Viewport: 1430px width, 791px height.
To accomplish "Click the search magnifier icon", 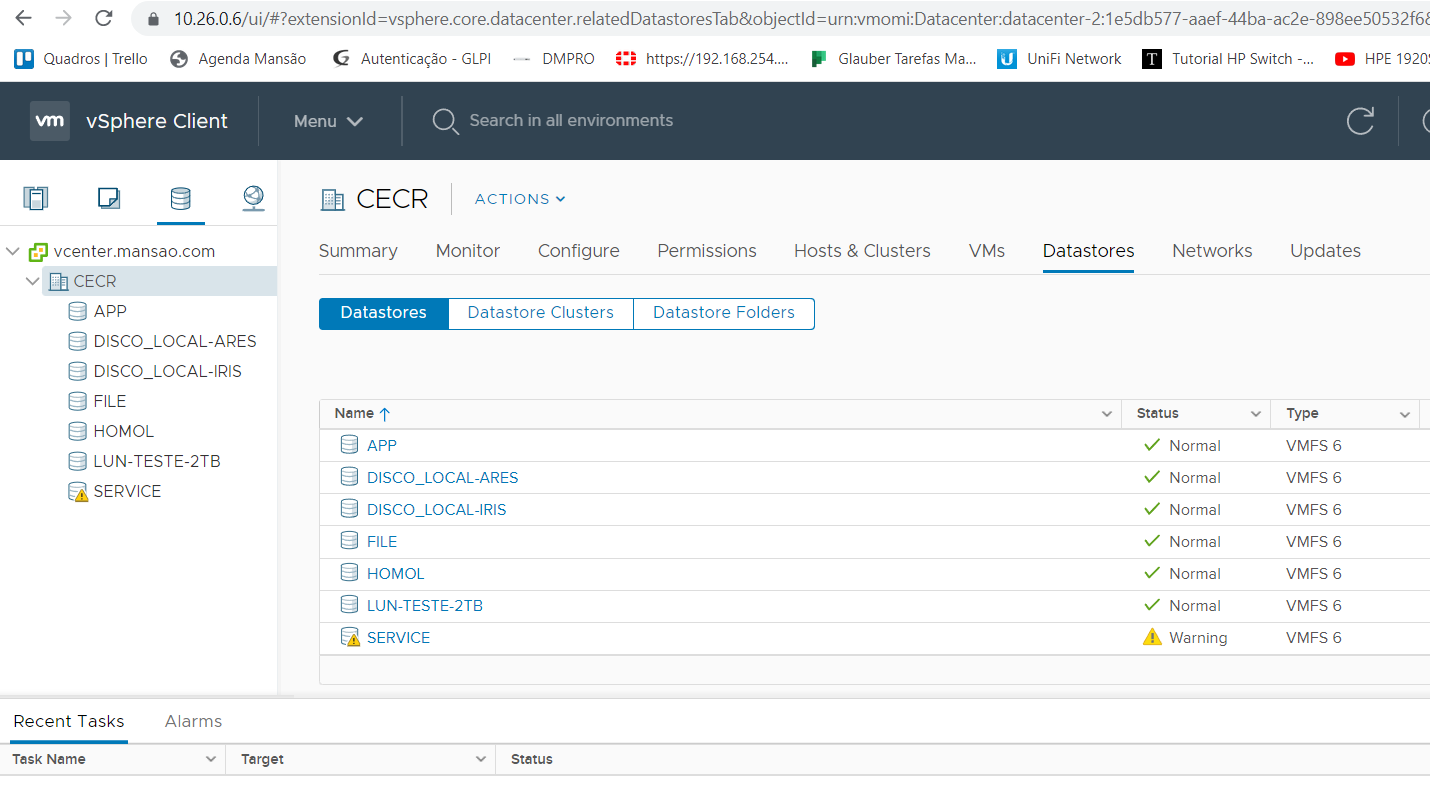I will pyautogui.click(x=445, y=121).
